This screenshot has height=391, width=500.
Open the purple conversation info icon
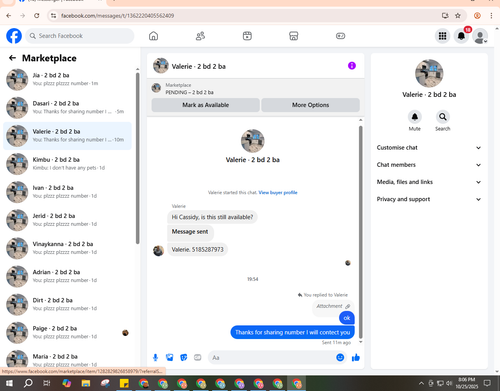(x=352, y=66)
